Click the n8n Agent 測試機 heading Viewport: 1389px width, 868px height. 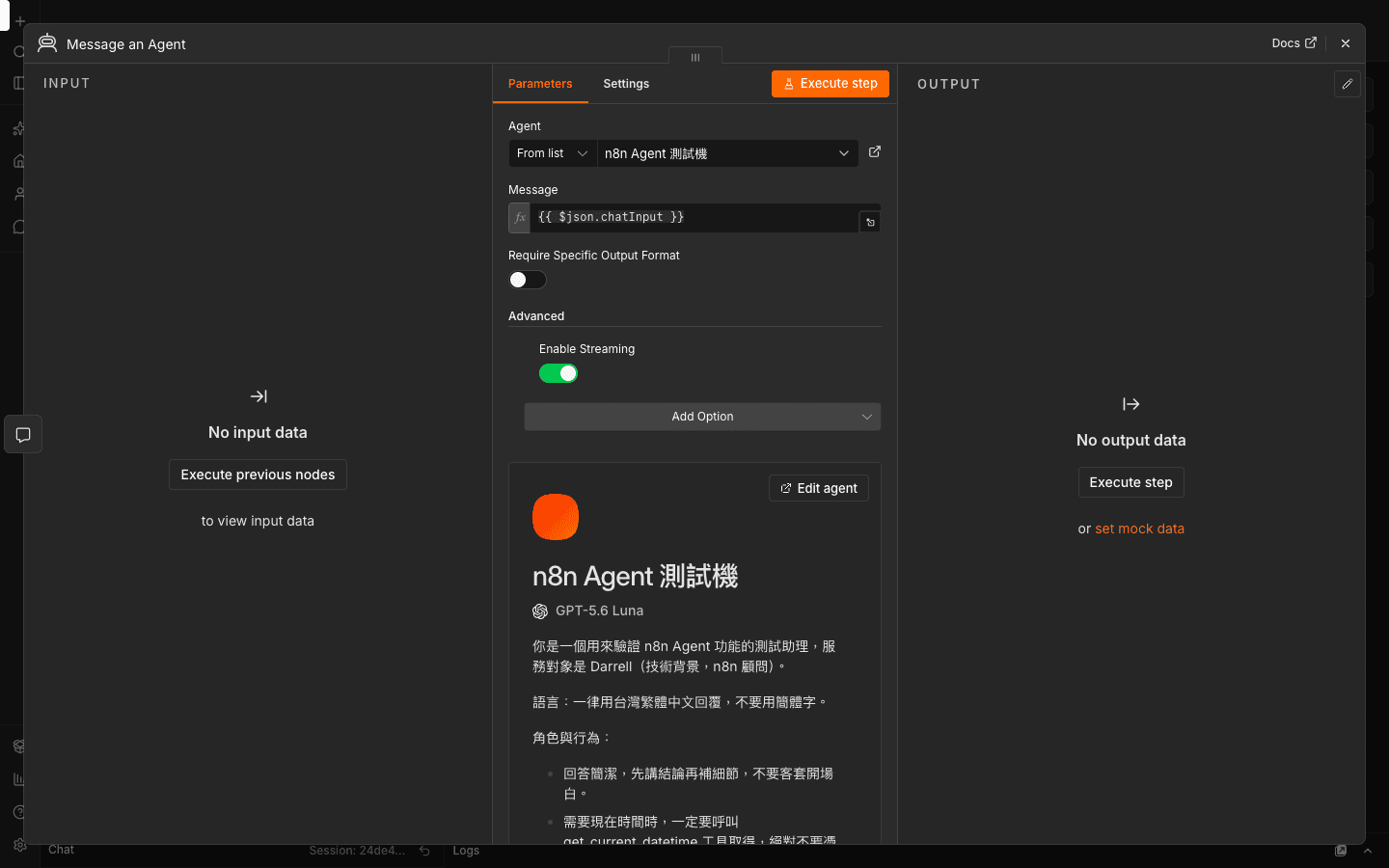tap(635, 577)
